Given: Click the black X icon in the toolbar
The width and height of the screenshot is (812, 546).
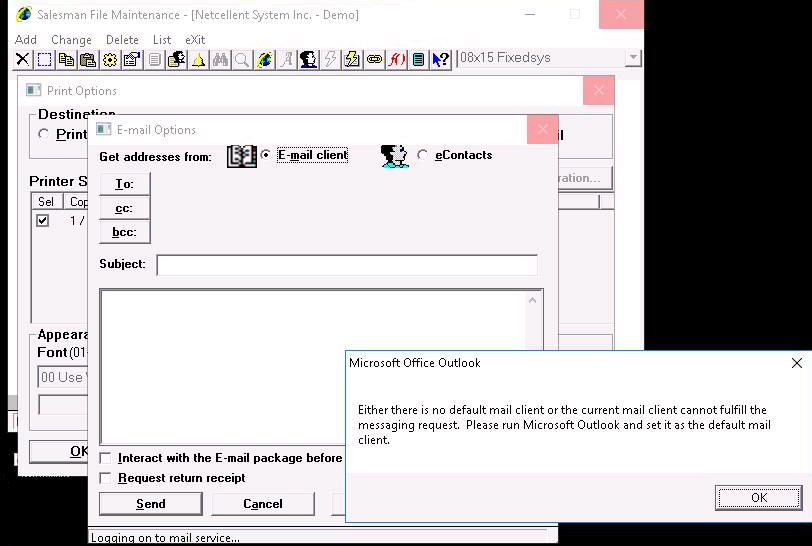Looking at the screenshot, I should coord(22,60).
